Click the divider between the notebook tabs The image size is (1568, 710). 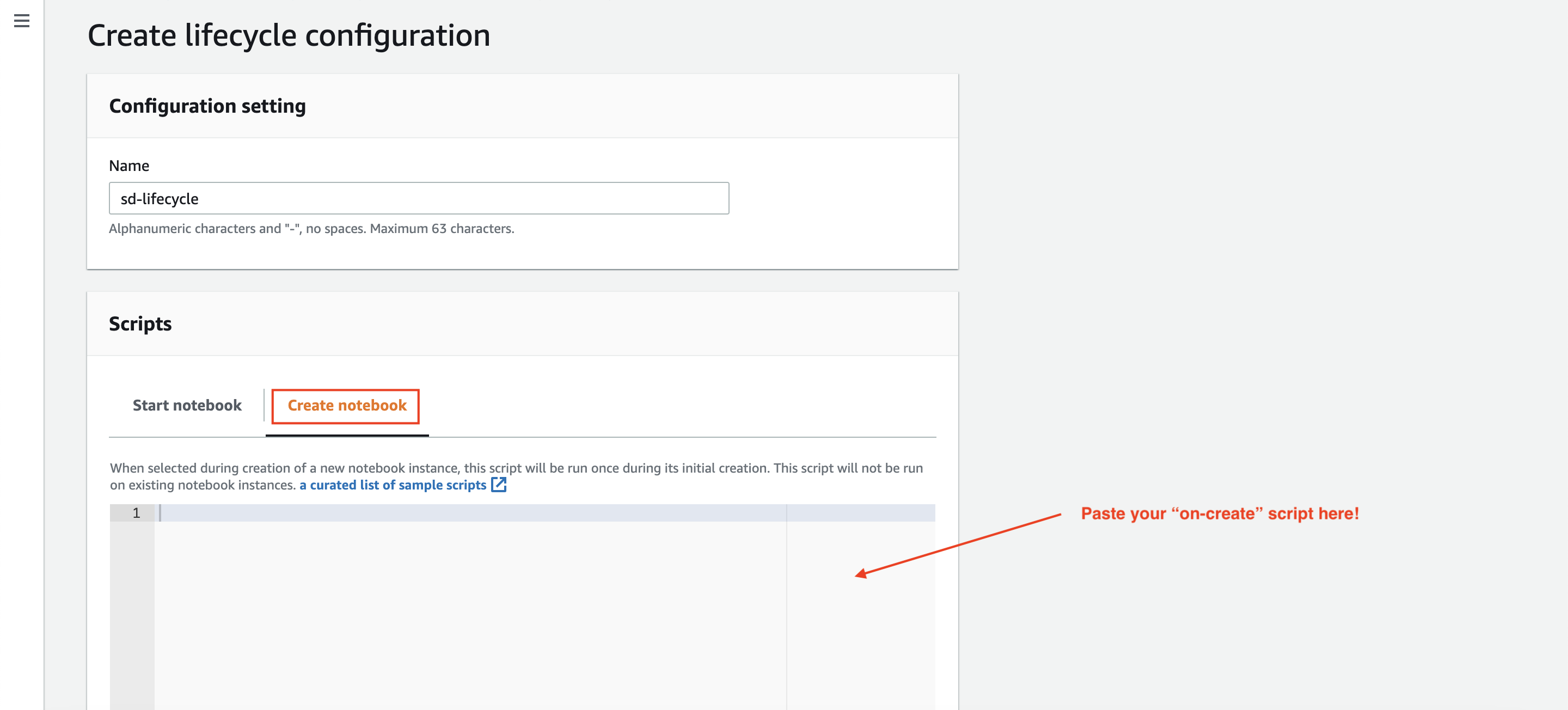point(264,406)
